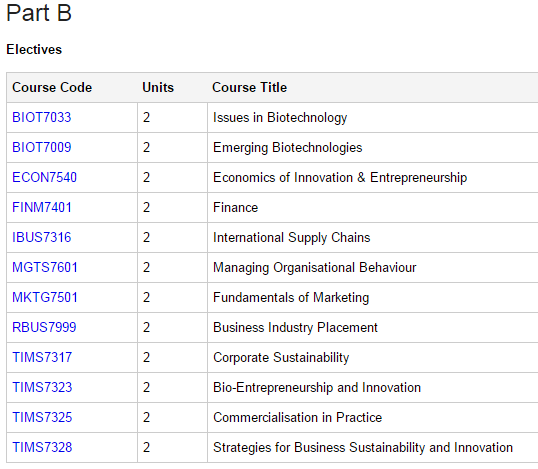Screen dimensions: 538x469
Task: Open the MGTS7601 course link
Action: pyautogui.click(x=45, y=267)
